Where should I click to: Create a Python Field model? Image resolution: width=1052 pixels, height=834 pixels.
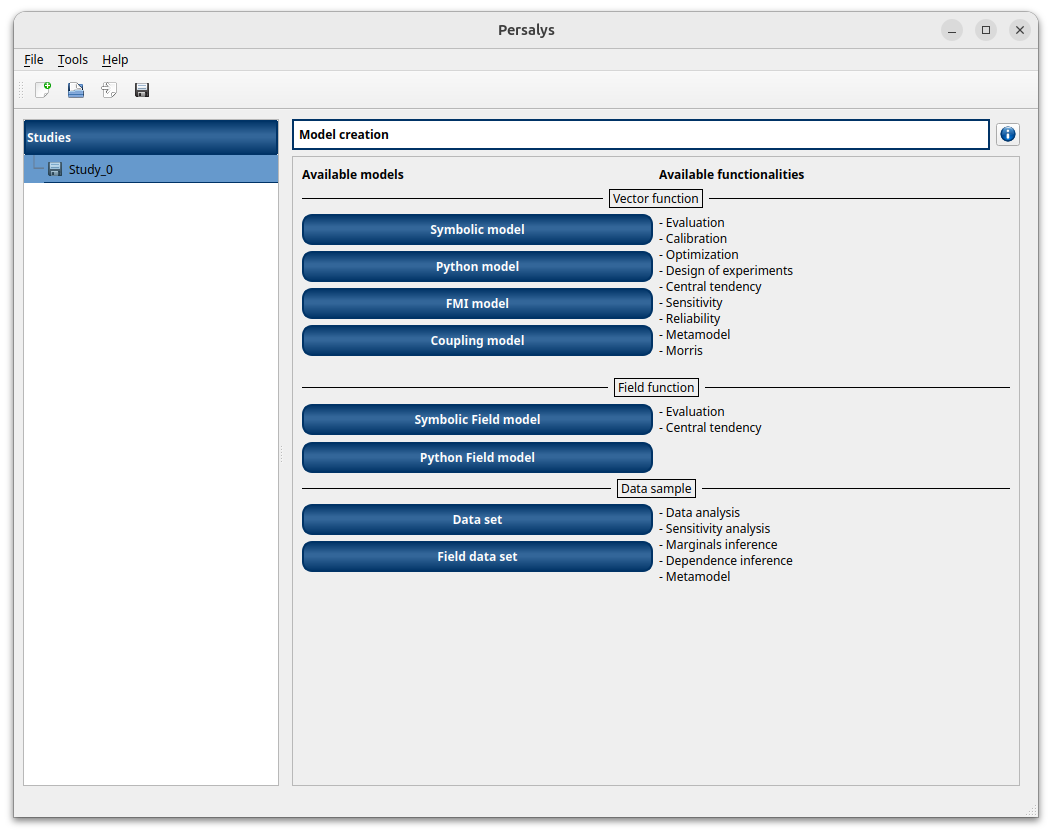(477, 458)
